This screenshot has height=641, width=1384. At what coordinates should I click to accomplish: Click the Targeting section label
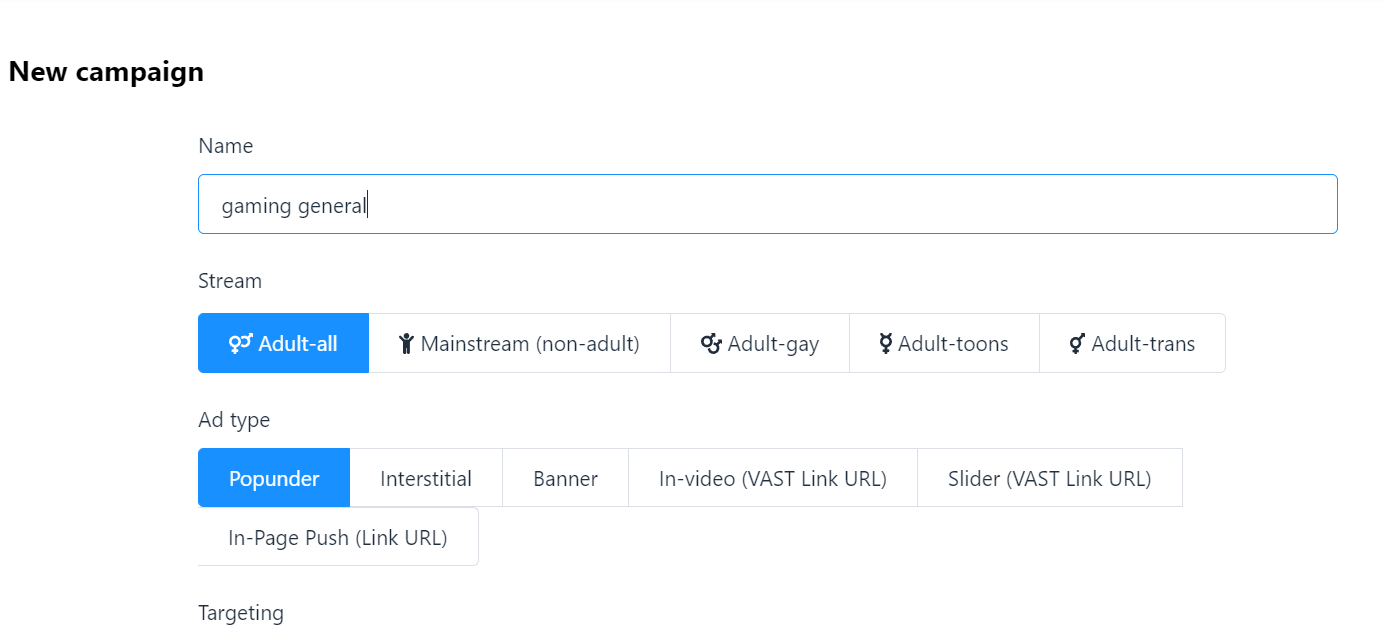click(x=241, y=613)
